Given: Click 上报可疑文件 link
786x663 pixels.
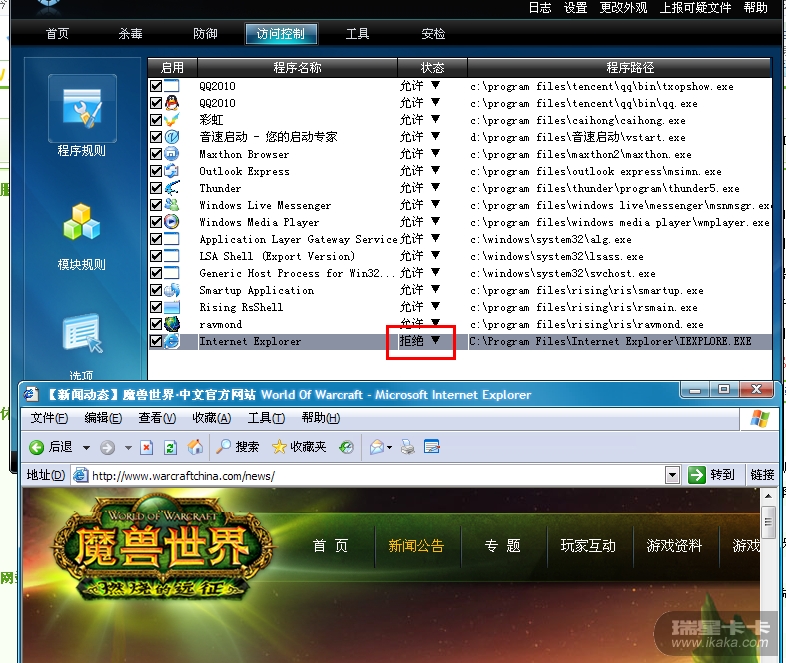Looking at the screenshot, I should click(x=695, y=8).
